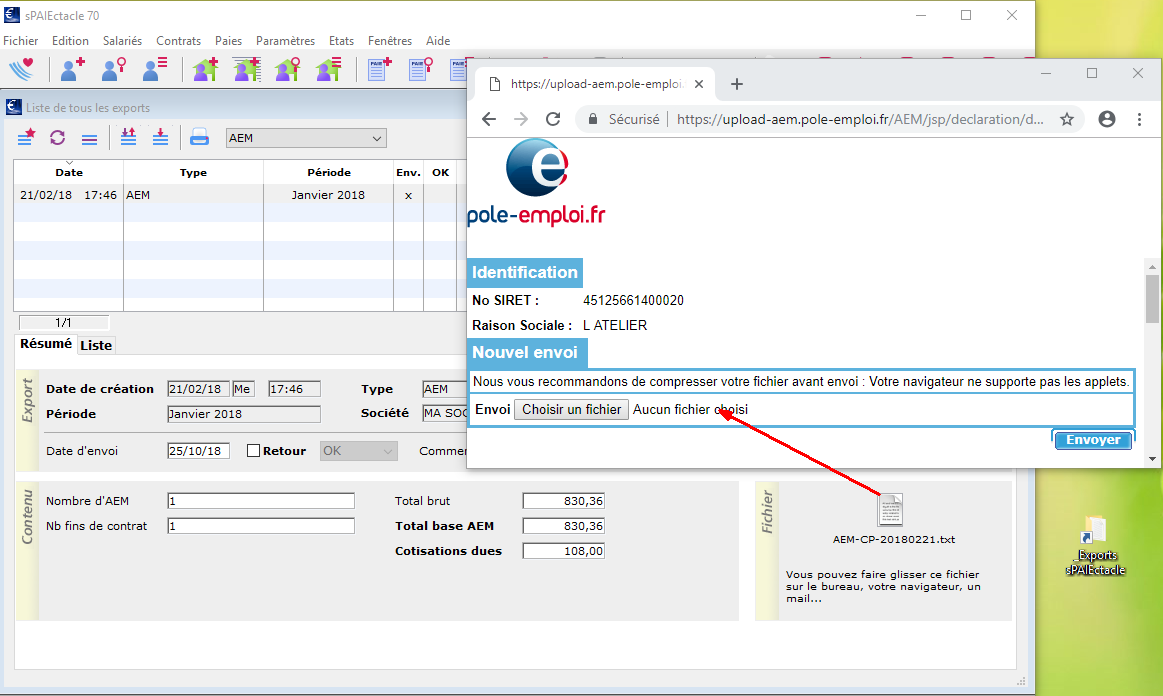Screen dimensions: 1163x696
Task: Go back in the browser window
Action: coord(489,119)
